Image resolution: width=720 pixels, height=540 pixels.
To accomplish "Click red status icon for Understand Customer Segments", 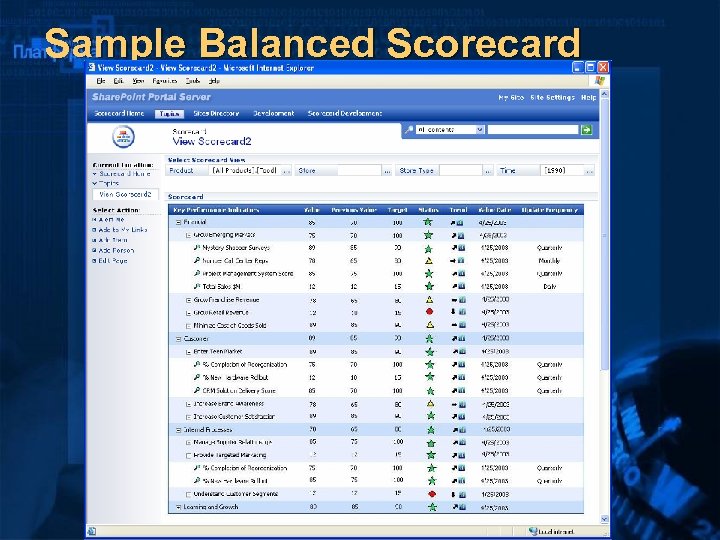I will pos(432,495).
